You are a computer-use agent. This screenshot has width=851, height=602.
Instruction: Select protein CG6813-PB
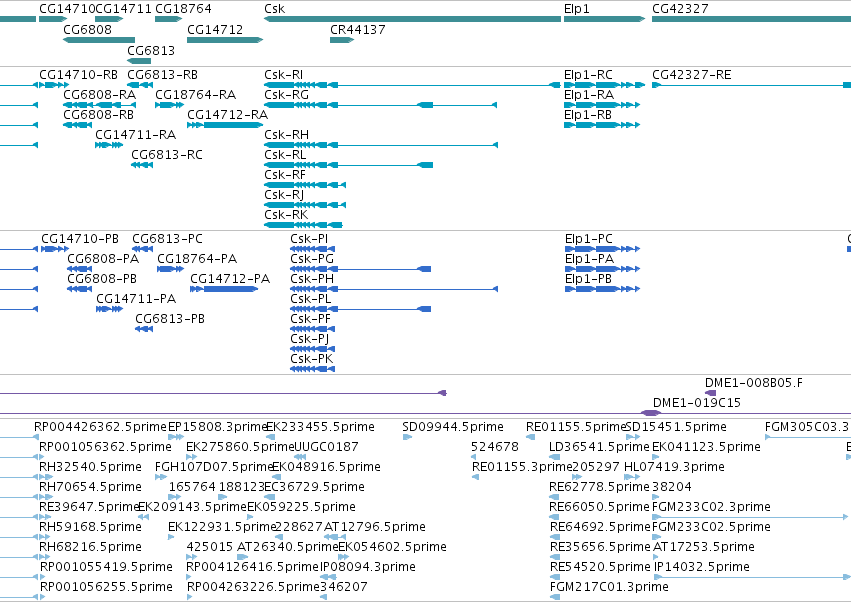click(144, 329)
